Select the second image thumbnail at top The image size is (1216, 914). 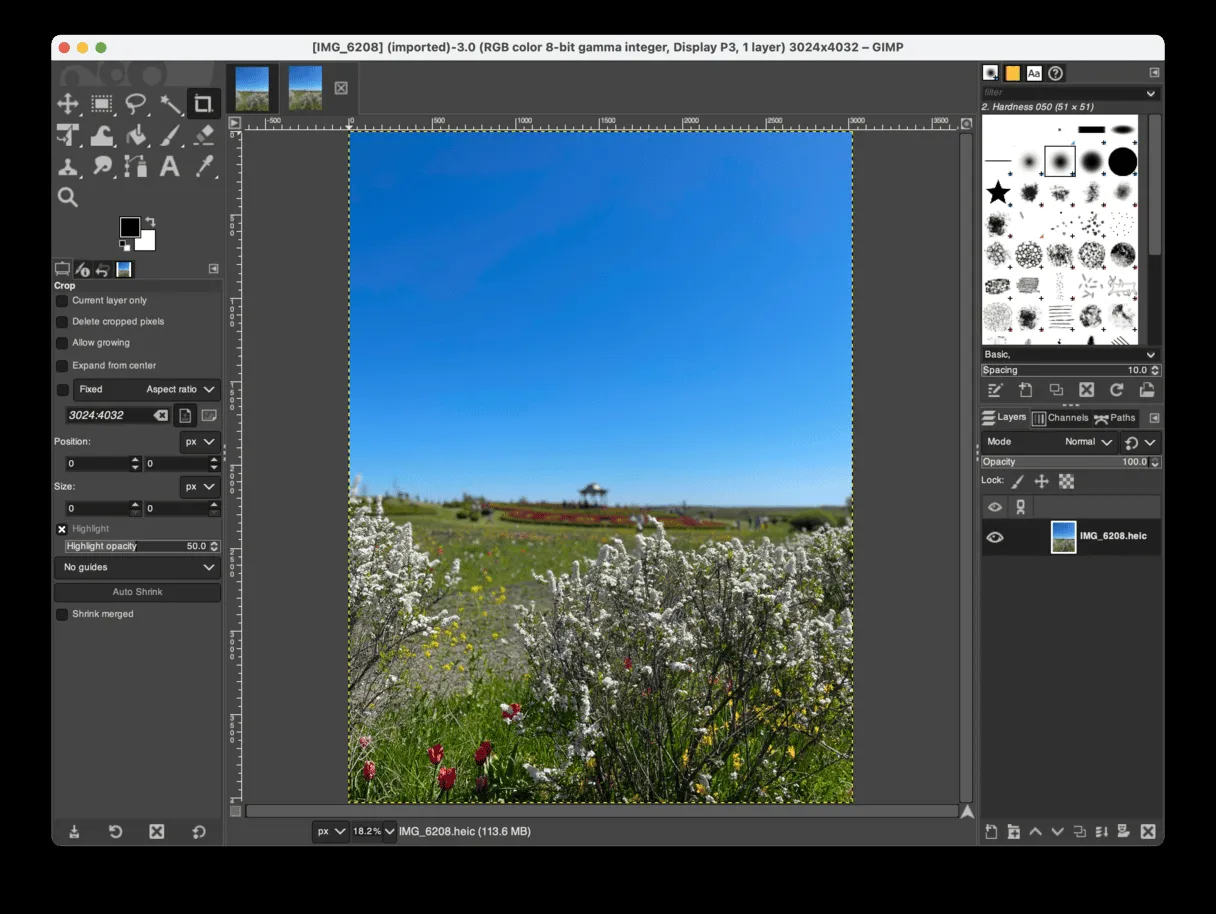click(x=305, y=87)
